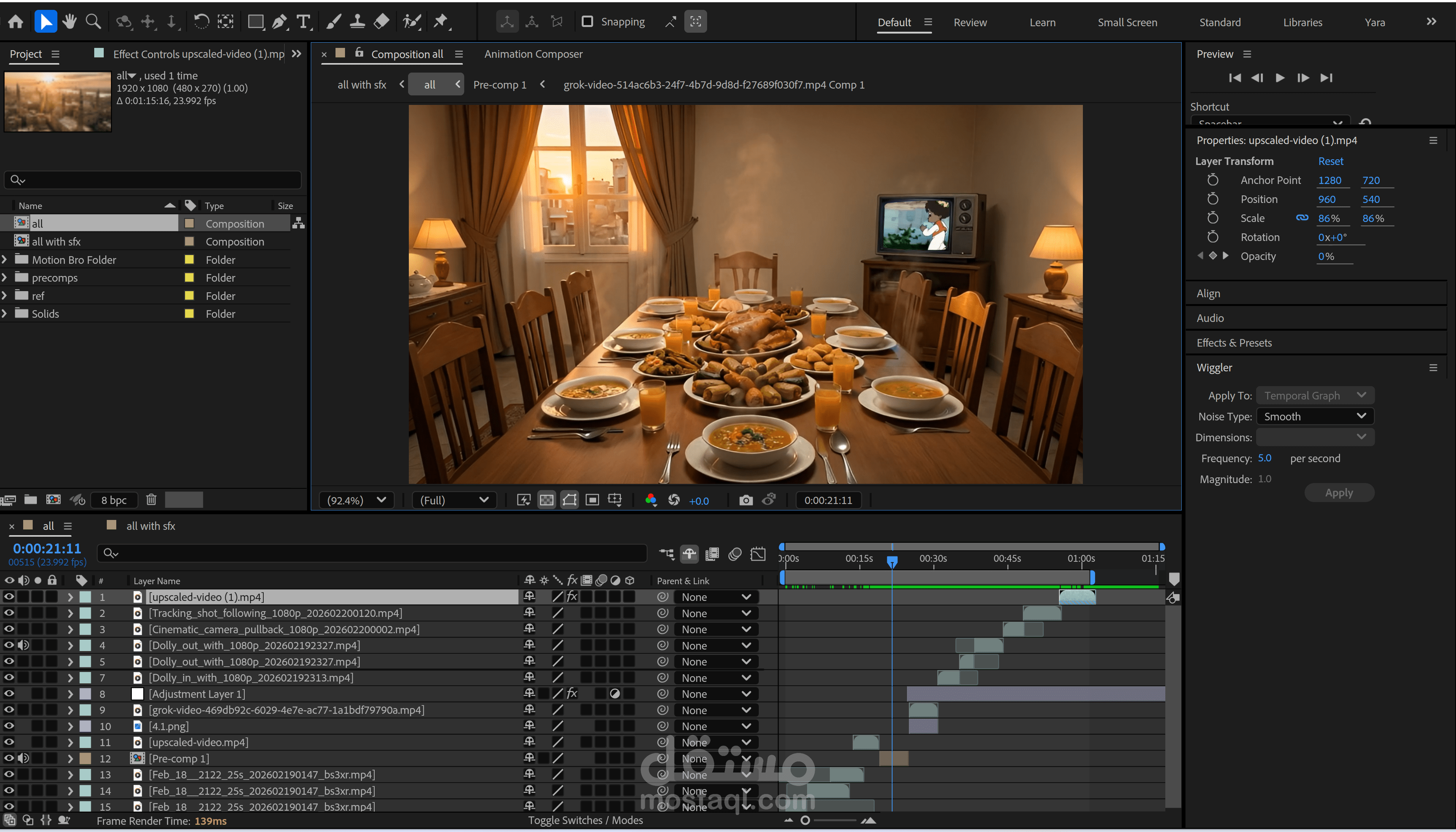
Task: Mute audio of Pre-comp 1 layer
Action: [24, 758]
